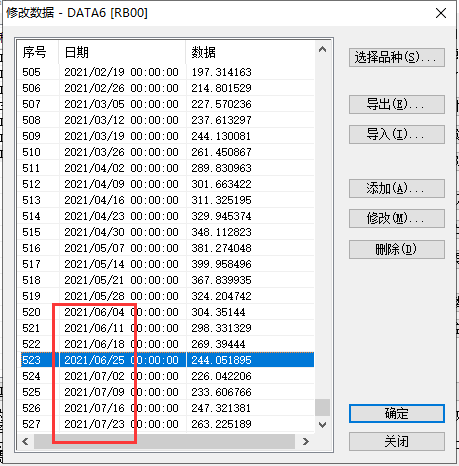Screen dimensions: 459x466
Task: Click the horizontal scrollbar thumb
Action: (x=164, y=442)
